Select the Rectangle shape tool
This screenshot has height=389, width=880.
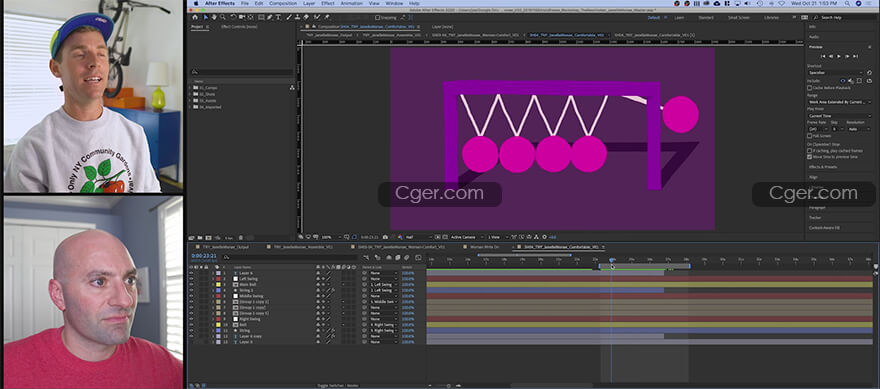[x=261, y=17]
